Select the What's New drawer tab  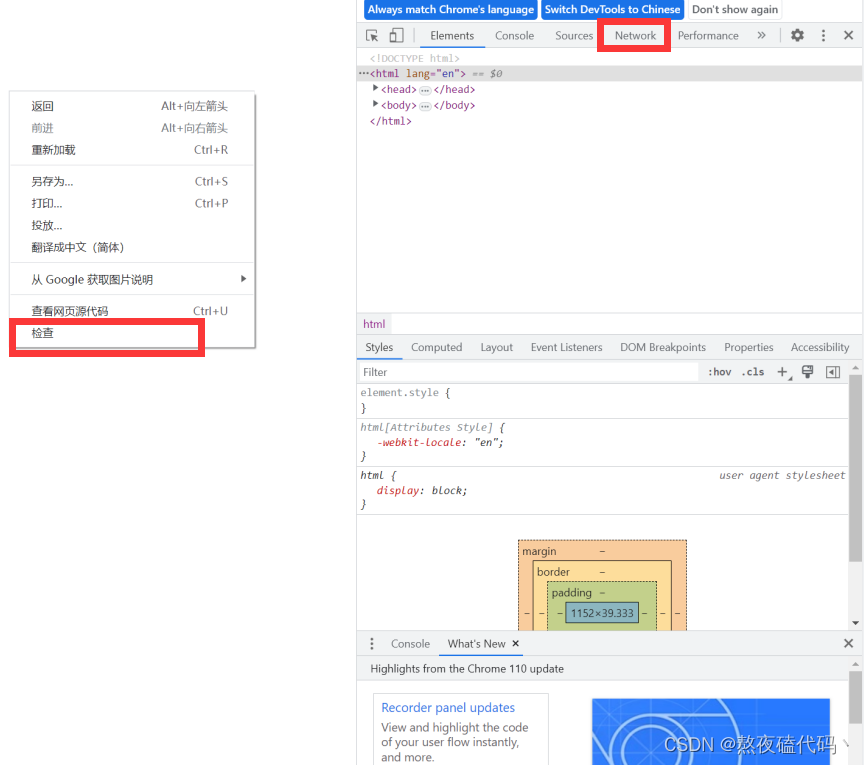point(476,644)
